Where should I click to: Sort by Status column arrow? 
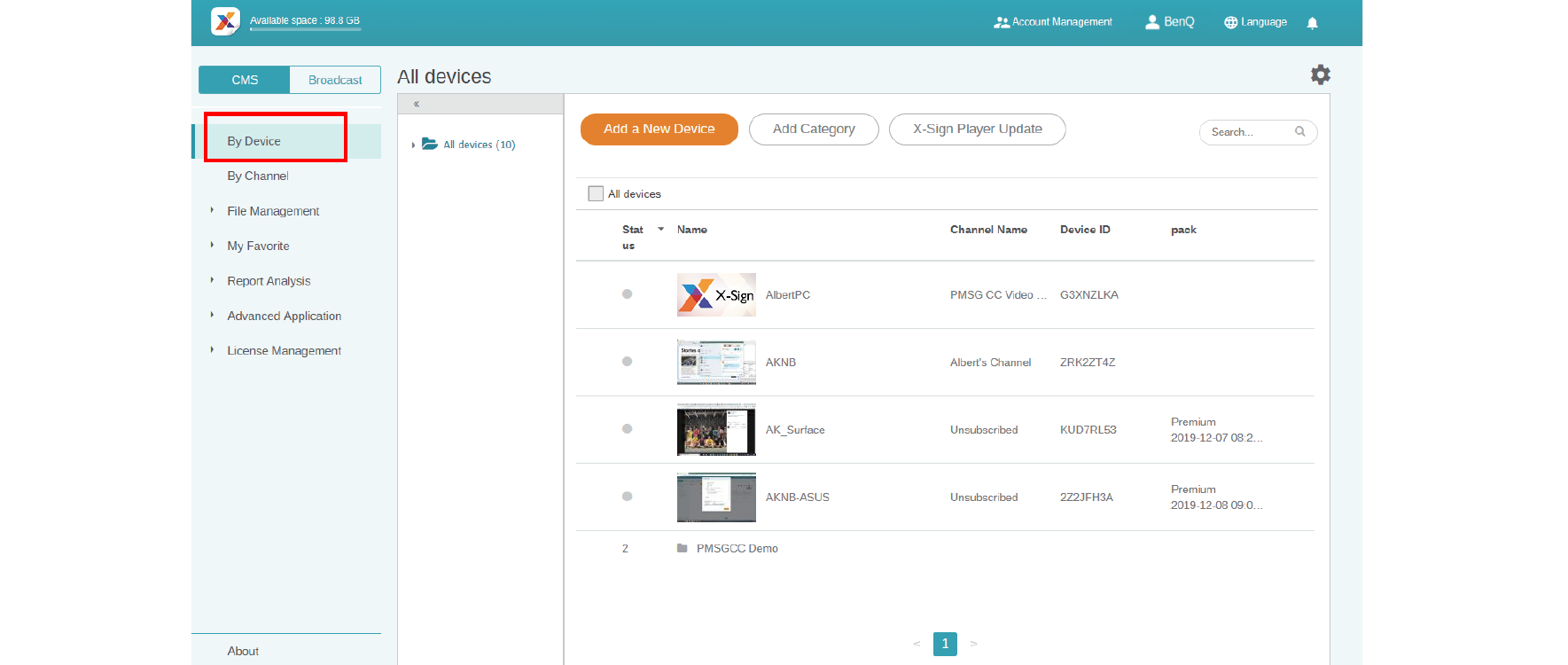[x=660, y=230]
